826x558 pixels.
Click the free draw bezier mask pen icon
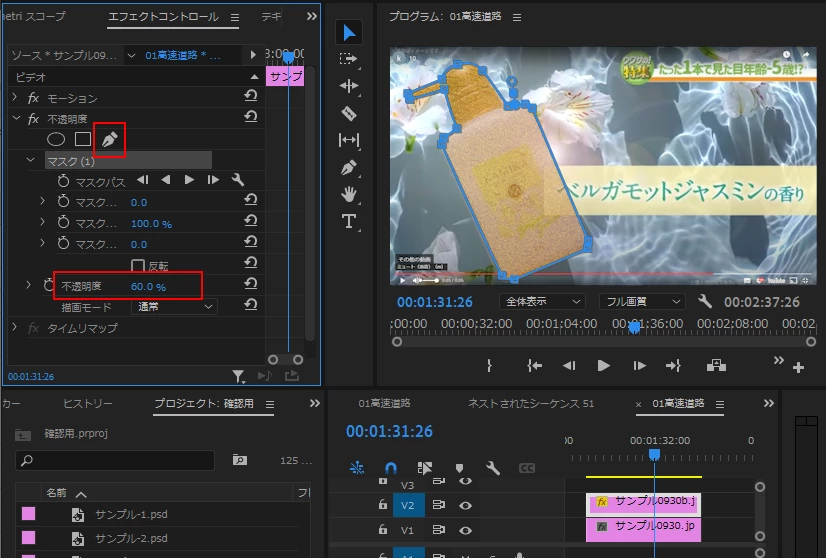tap(110, 140)
